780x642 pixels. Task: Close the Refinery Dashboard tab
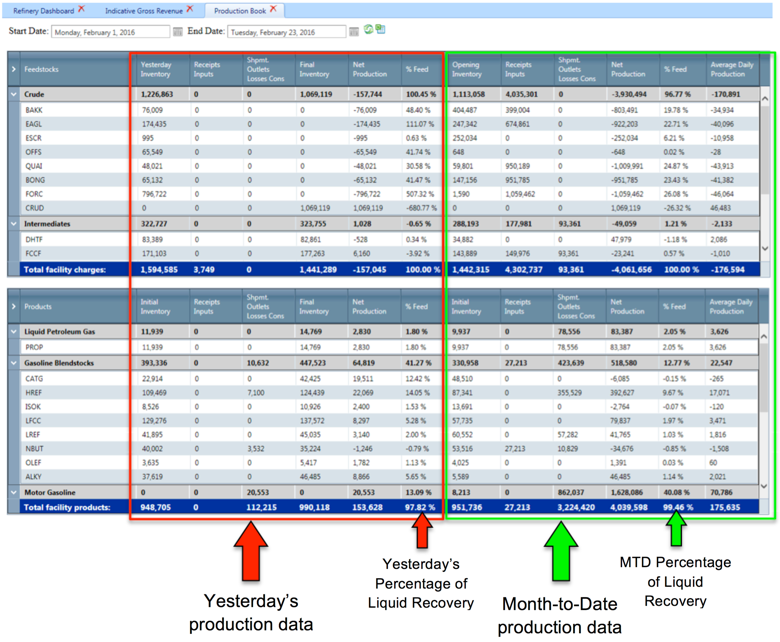click(82, 9)
